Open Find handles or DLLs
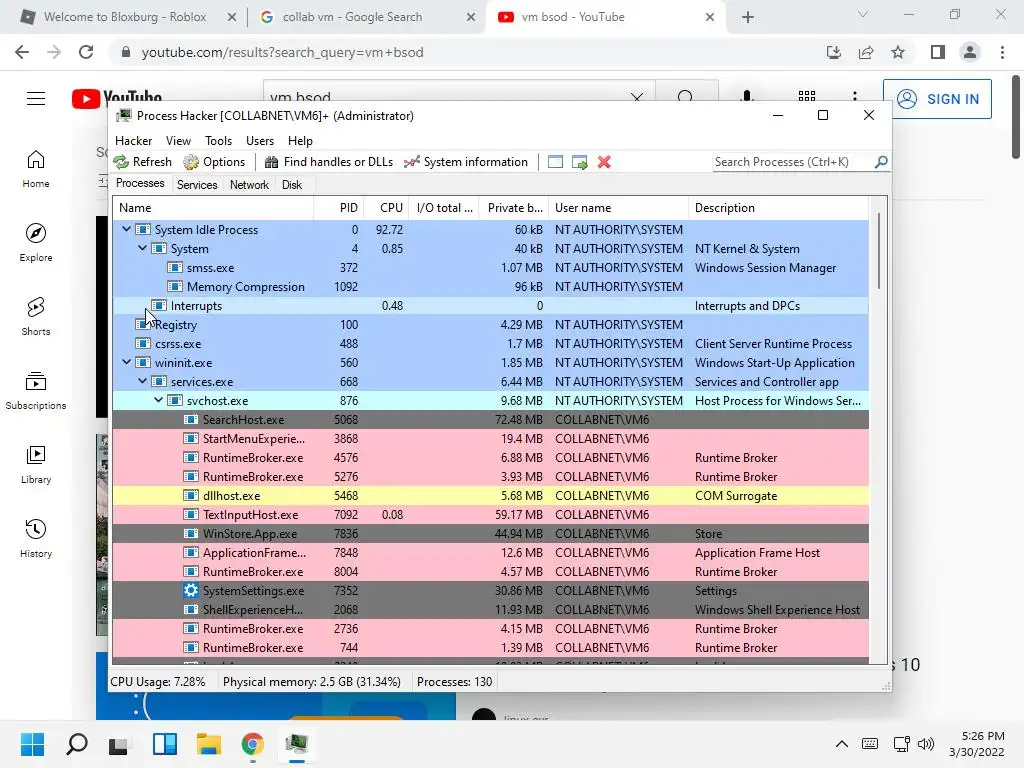Viewport: 1024px width, 768px height. coord(328,162)
